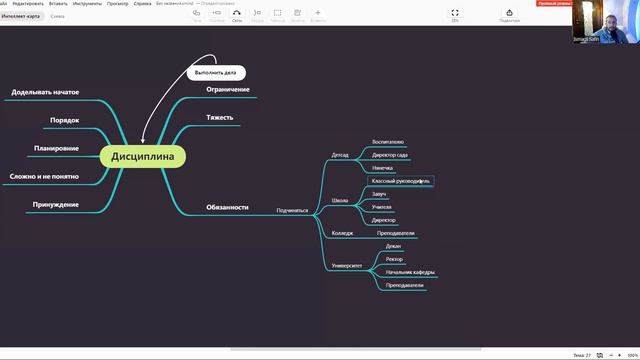The width and height of the screenshot is (640, 360).
Task: Enter ZEN fullscreen mode
Action: pos(455,13)
